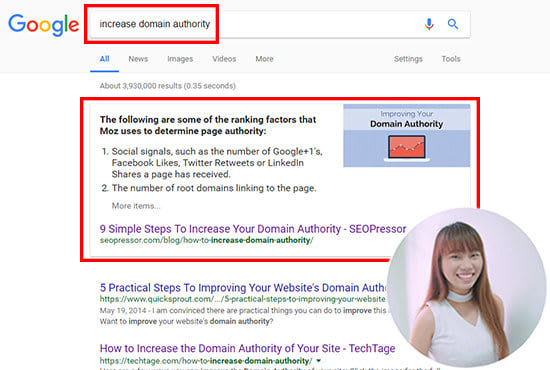Image resolution: width=550 pixels, height=370 pixels.
Task: Click the blue magnifier search icon
Action: tap(453, 24)
